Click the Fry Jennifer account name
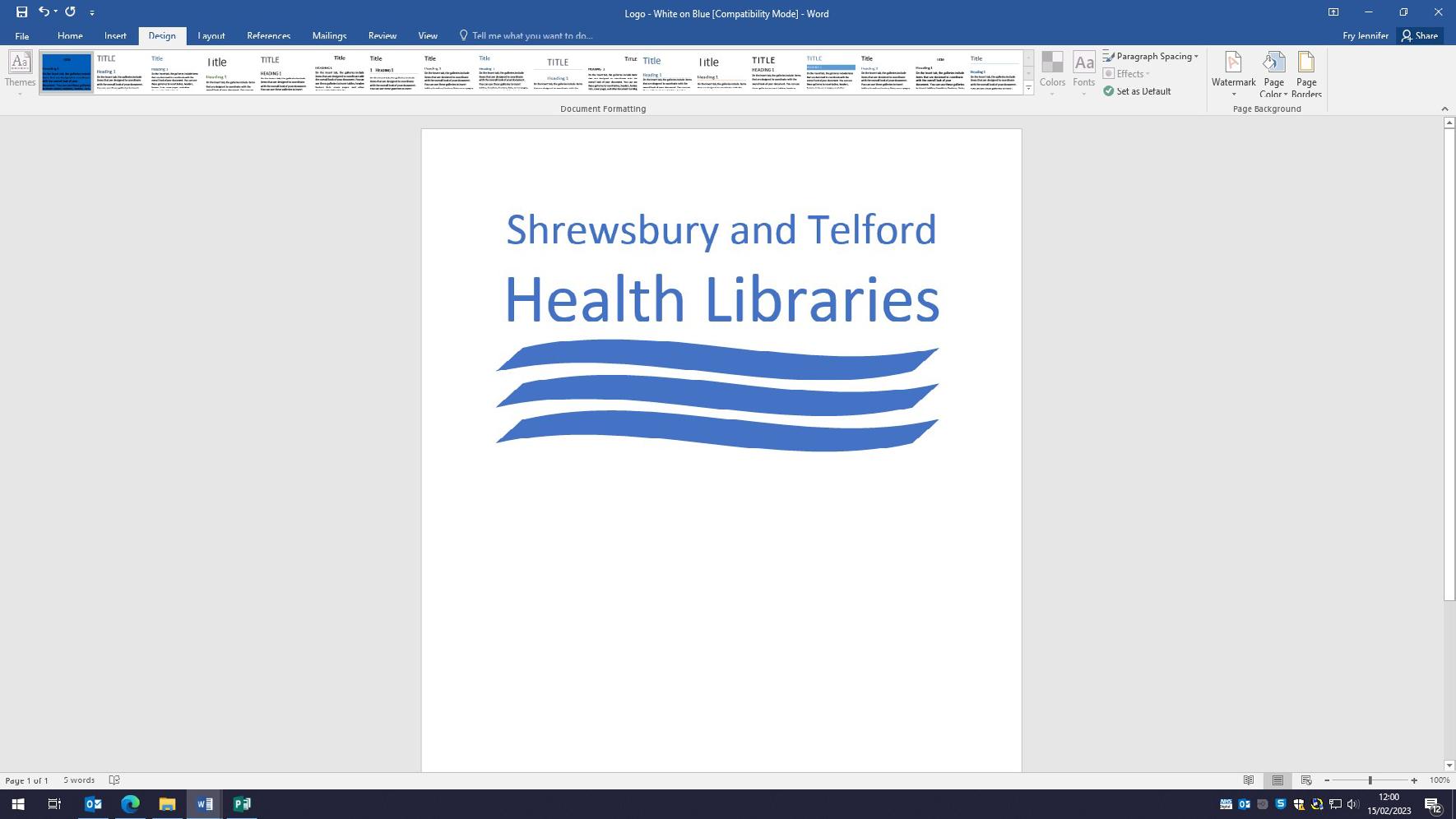 (x=1366, y=35)
